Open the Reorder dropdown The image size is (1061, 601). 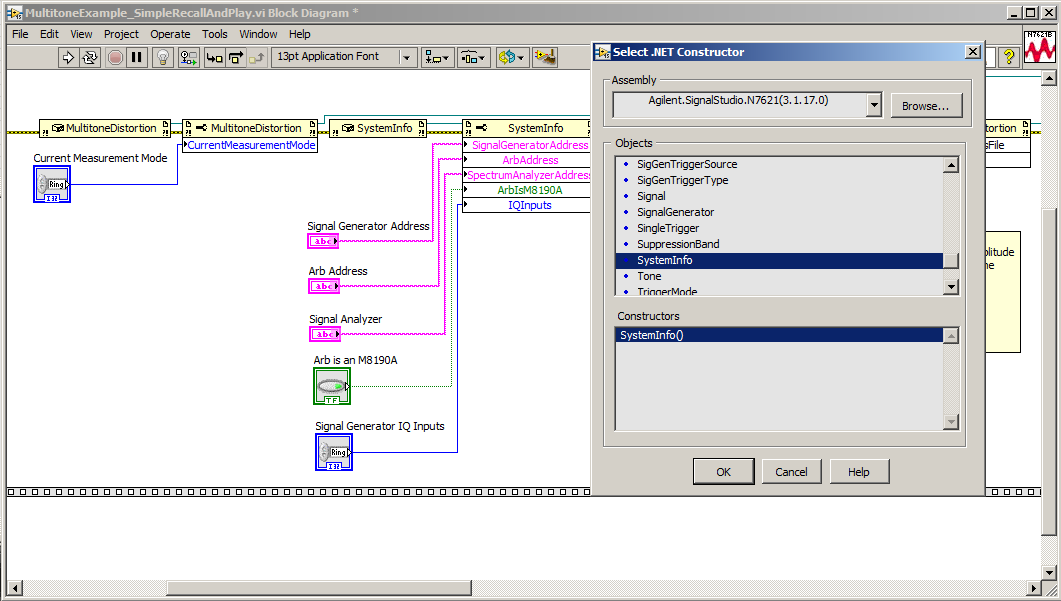point(512,58)
